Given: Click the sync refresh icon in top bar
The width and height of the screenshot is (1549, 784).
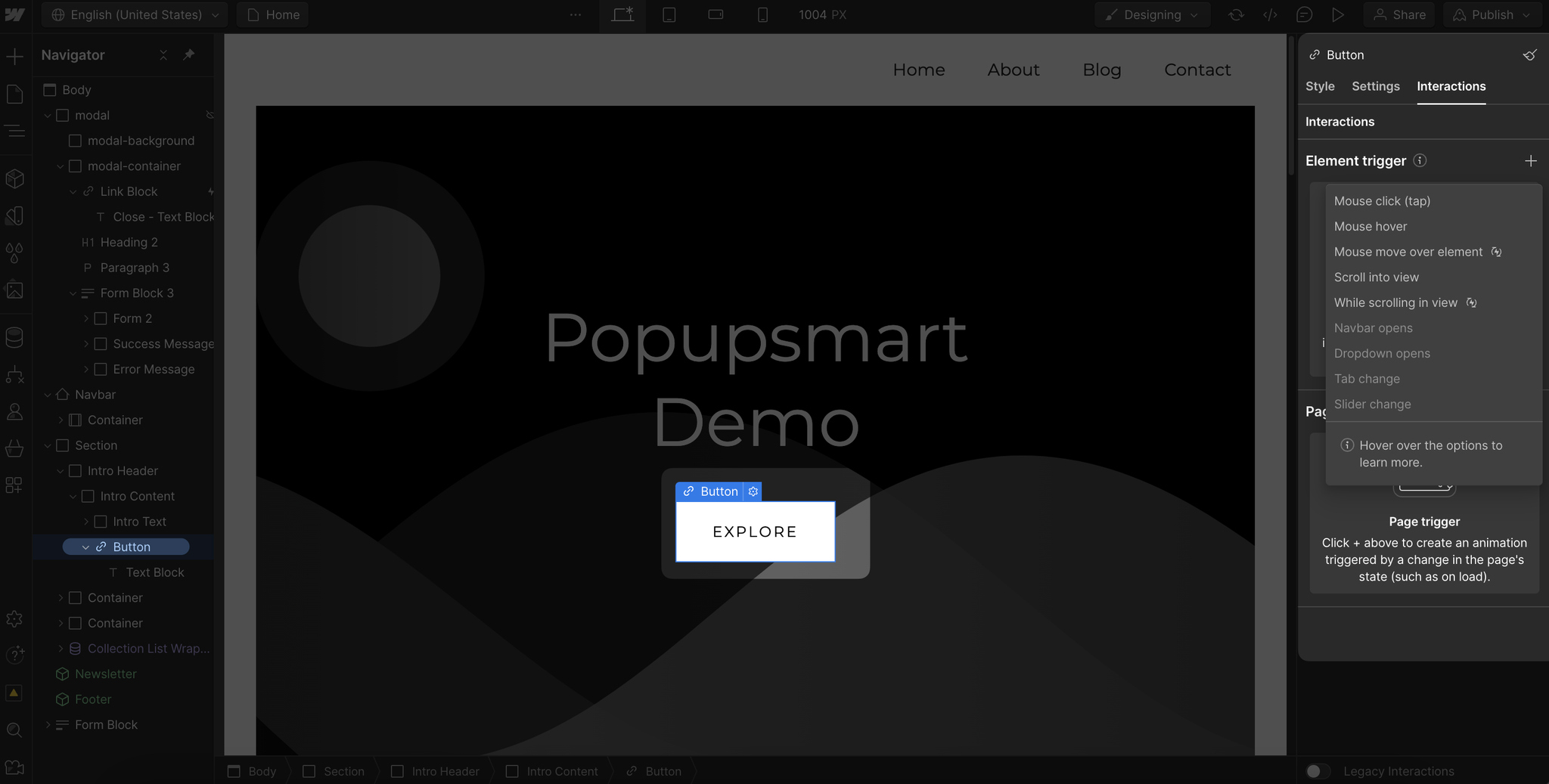Looking at the screenshot, I should tap(1237, 14).
